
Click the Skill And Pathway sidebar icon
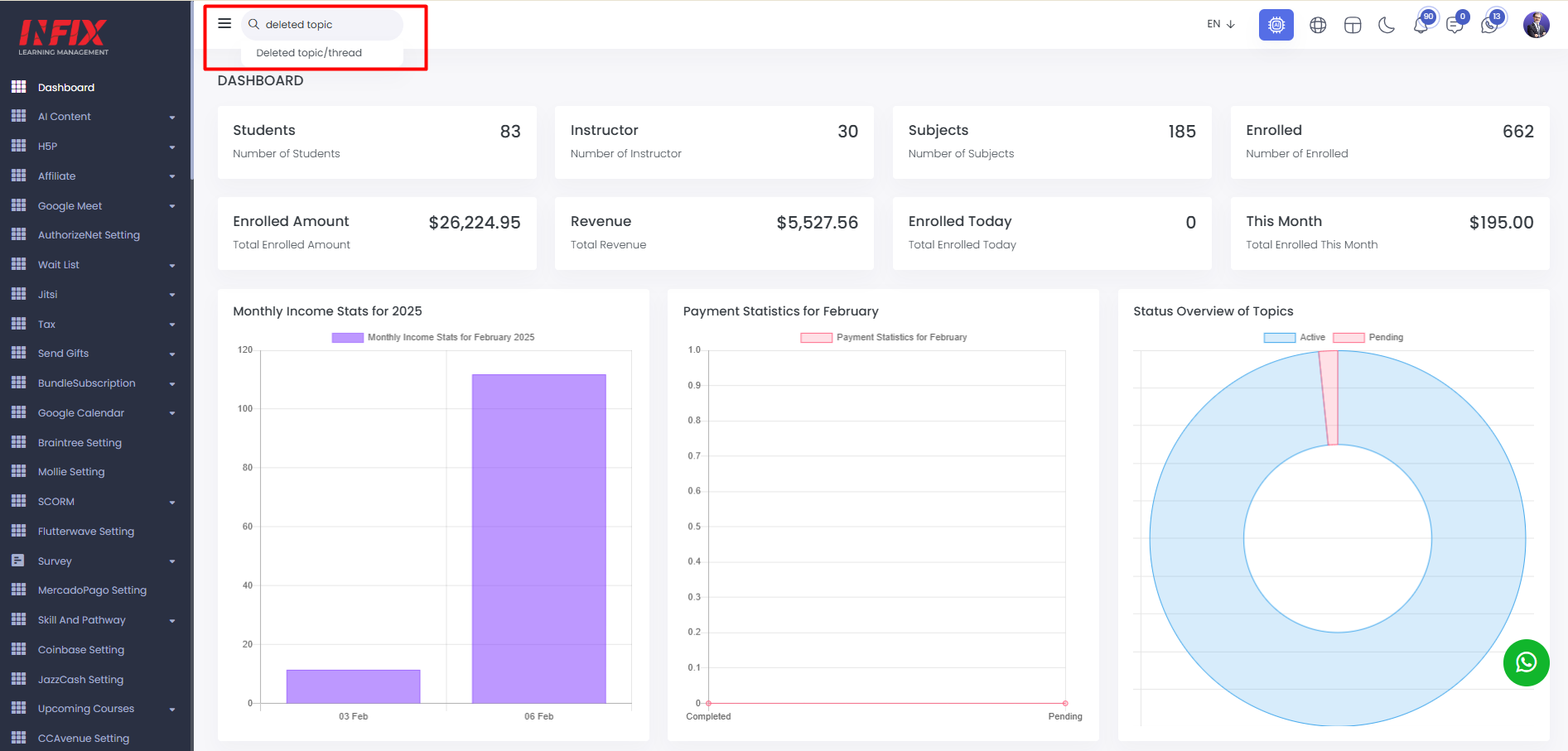click(19, 619)
